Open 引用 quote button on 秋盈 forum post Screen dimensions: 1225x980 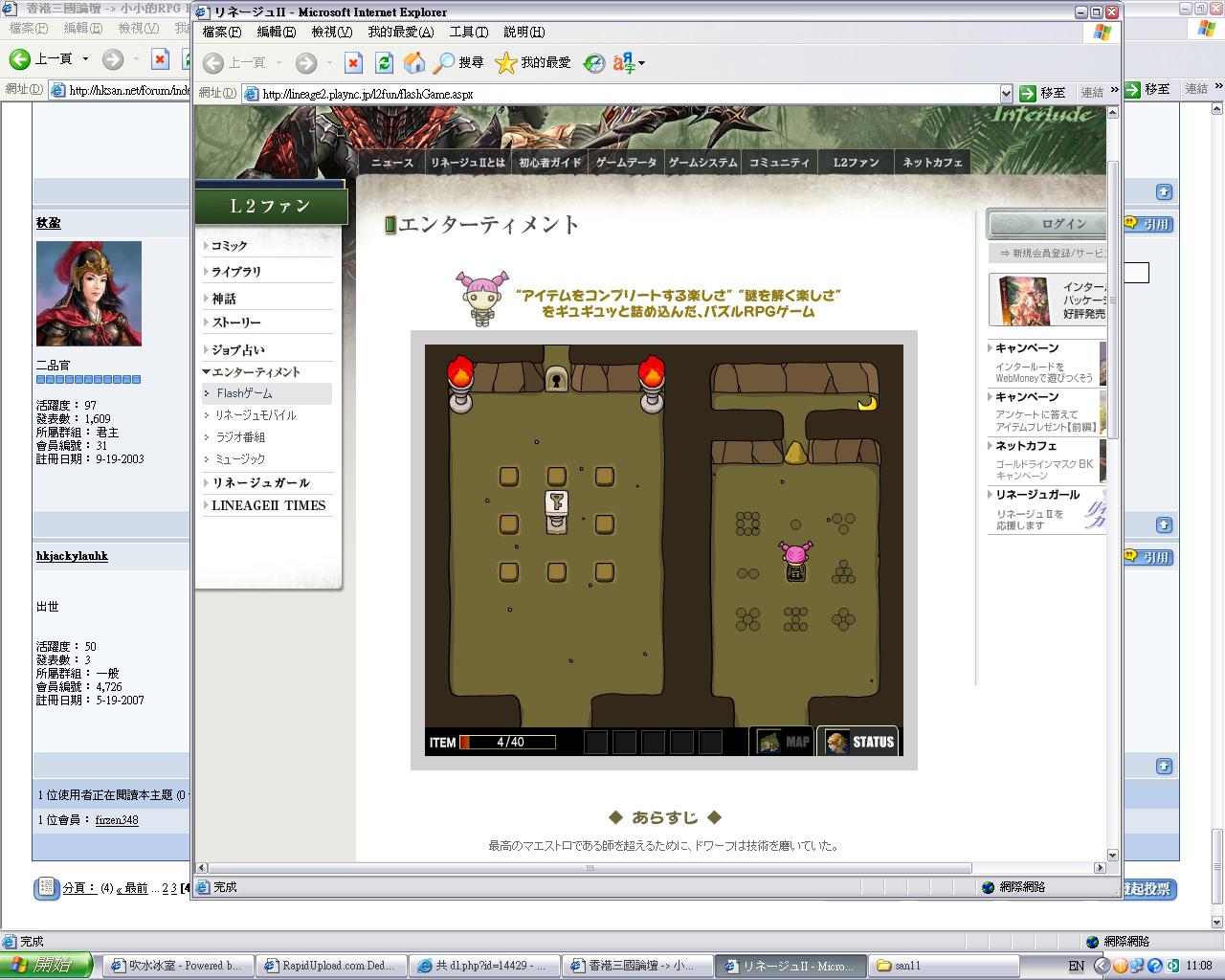(1148, 223)
